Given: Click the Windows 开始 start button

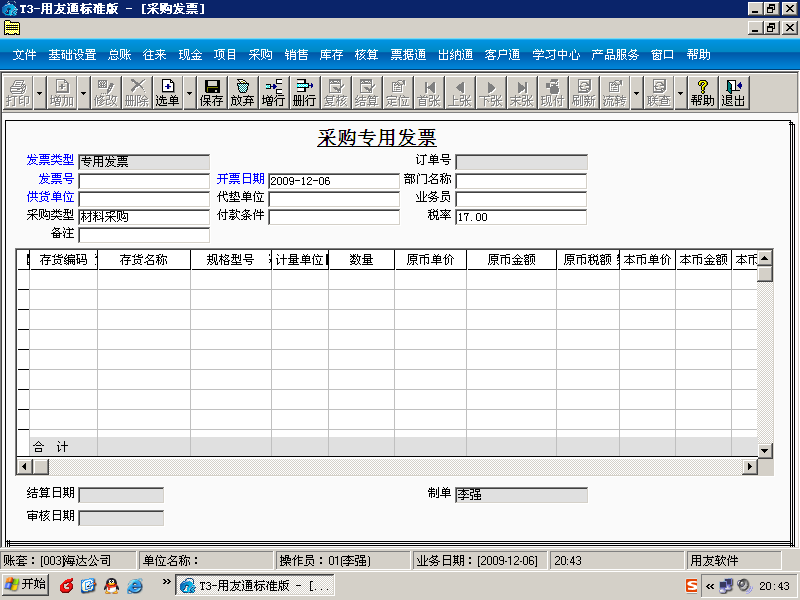Looking at the screenshot, I should (x=26, y=585).
